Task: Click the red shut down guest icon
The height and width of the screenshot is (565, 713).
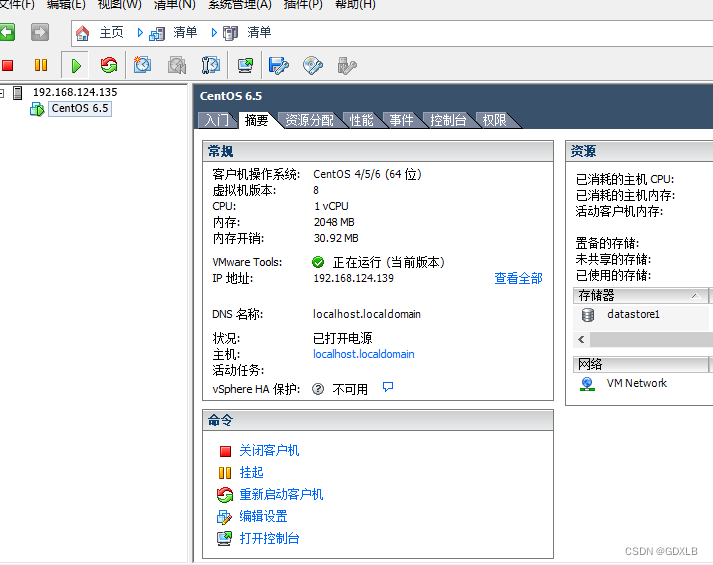Action: point(225,451)
